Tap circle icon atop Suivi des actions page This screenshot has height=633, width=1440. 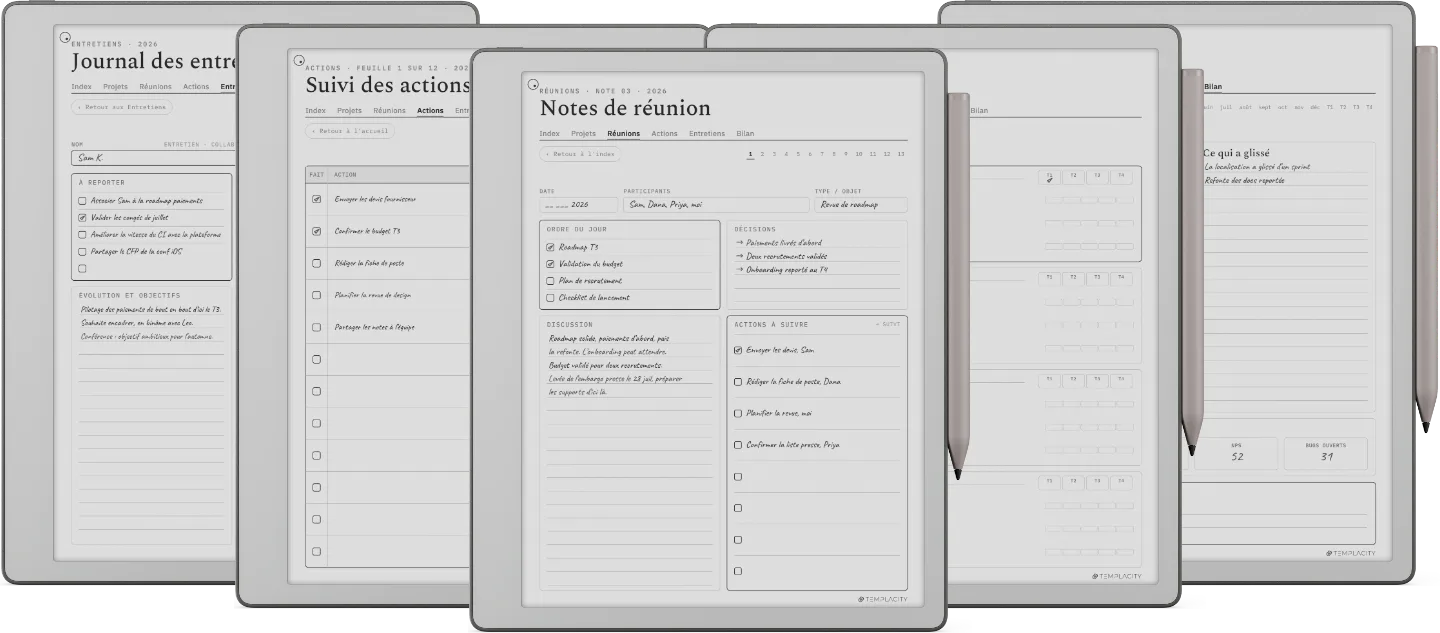click(x=299, y=61)
